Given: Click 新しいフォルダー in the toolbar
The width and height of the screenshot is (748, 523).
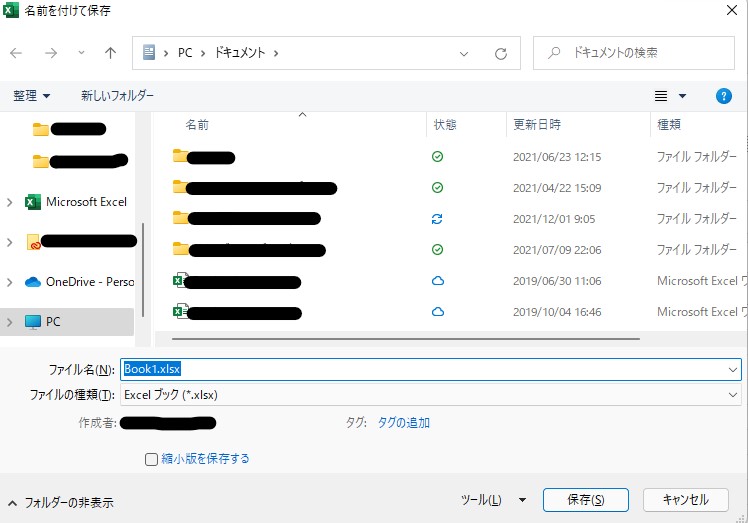Looking at the screenshot, I should pyautogui.click(x=117, y=96).
